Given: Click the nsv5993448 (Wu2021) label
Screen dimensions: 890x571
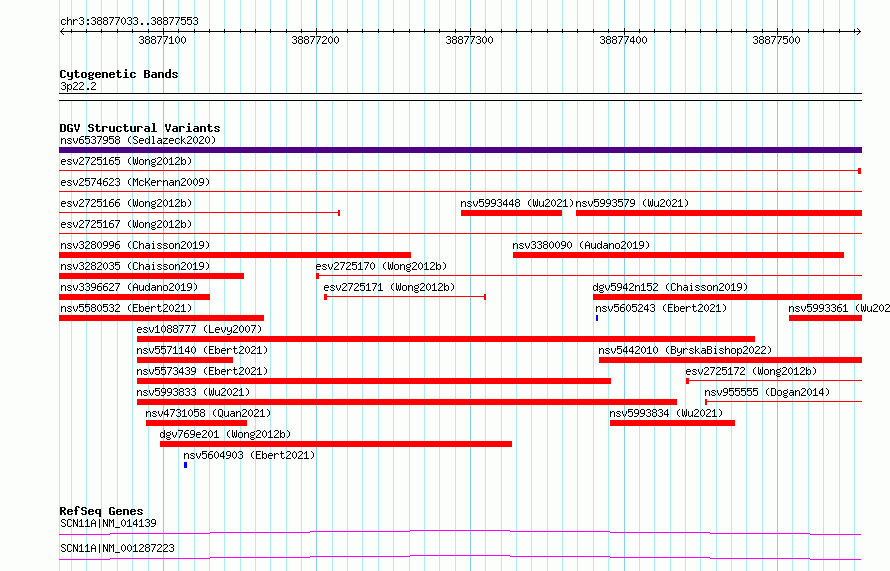Looking at the screenshot, I should point(517,203).
